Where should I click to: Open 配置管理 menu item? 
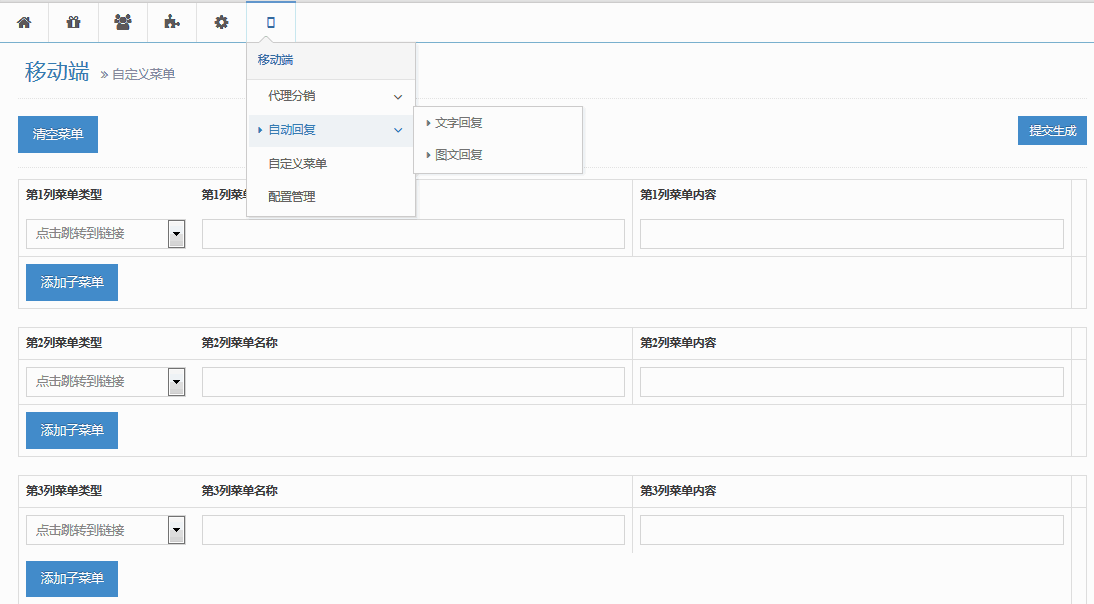pyautogui.click(x=292, y=197)
